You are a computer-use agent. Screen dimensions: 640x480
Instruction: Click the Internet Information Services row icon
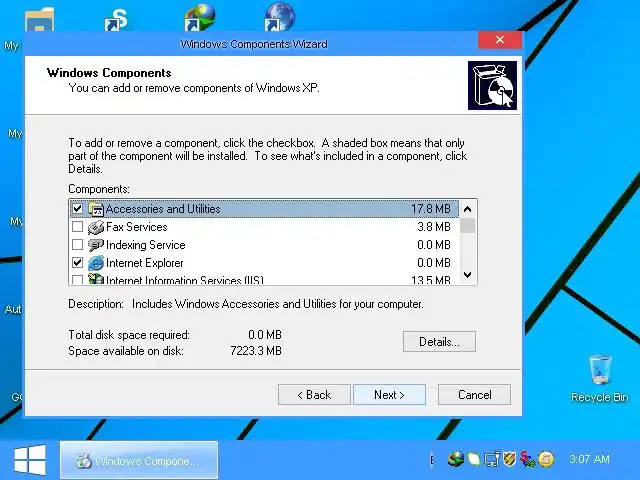pyautogui.click(x=96, y=279)
